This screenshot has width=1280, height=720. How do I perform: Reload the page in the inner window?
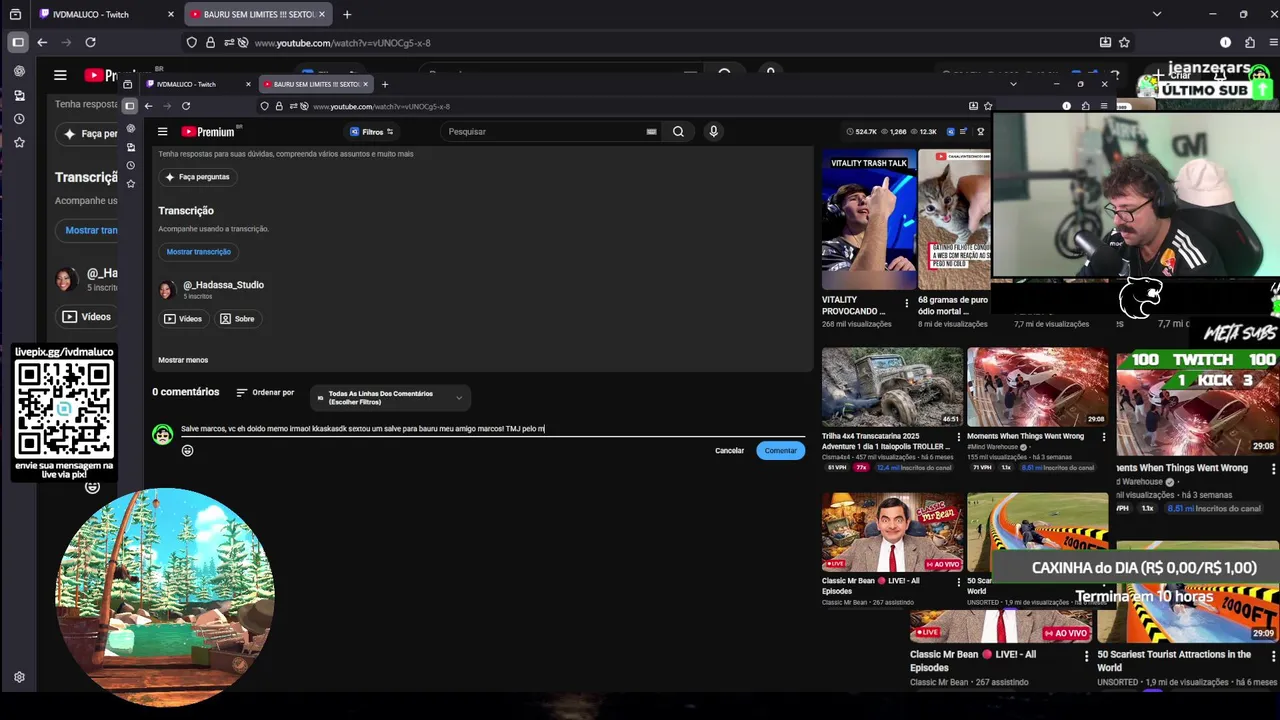pyautogui.click(x=186, y=106)
